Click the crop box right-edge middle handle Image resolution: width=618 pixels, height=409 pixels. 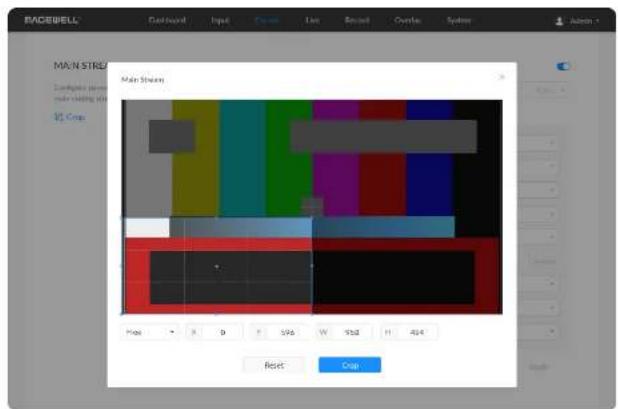coord(312,266)
